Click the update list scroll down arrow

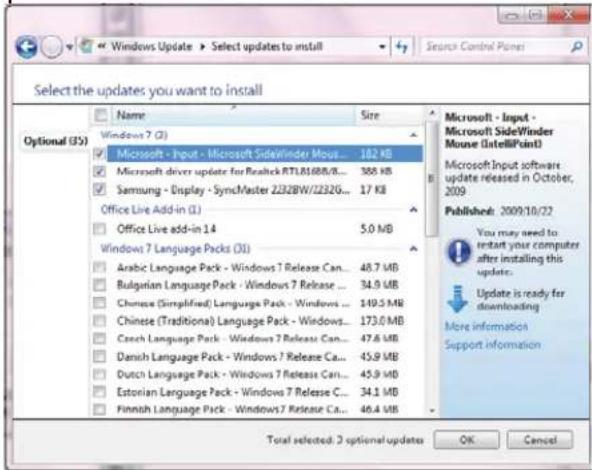point(432,410)
